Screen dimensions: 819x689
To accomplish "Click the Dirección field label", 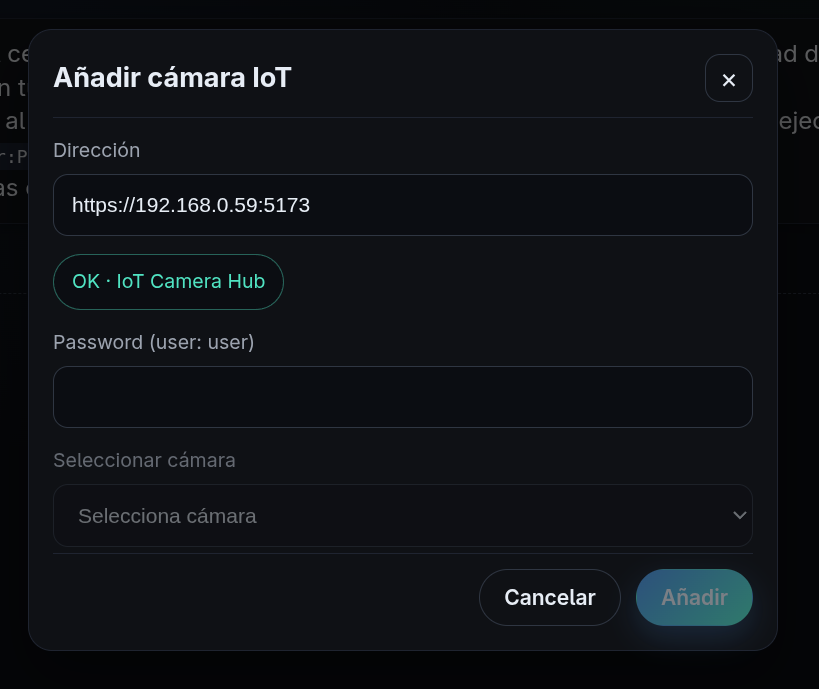I will 96,150.
